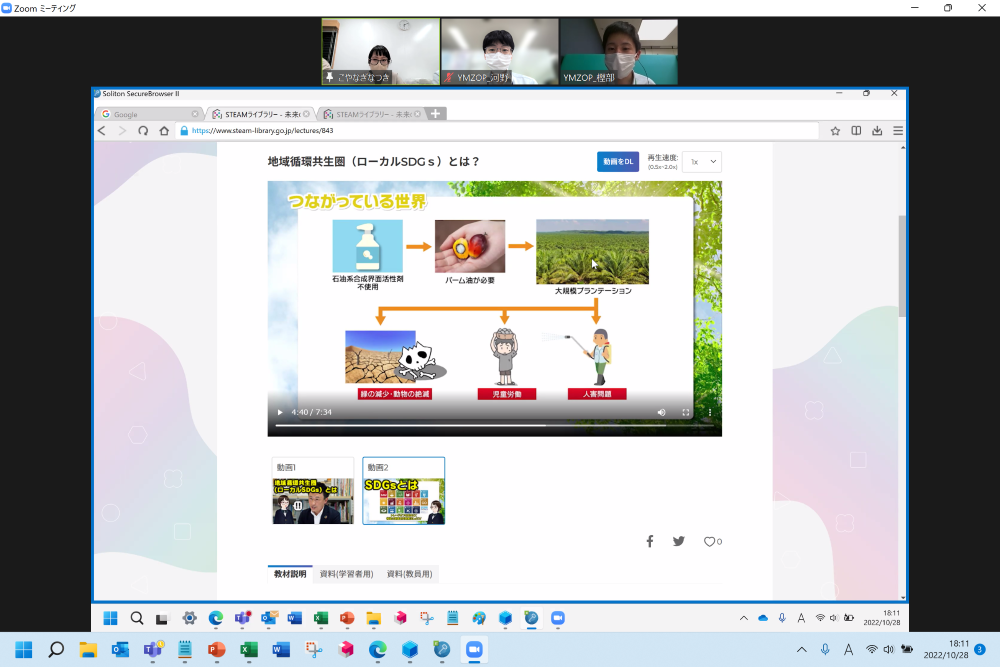Click Outlook on the shared screen taskbar

coord(268,618)
